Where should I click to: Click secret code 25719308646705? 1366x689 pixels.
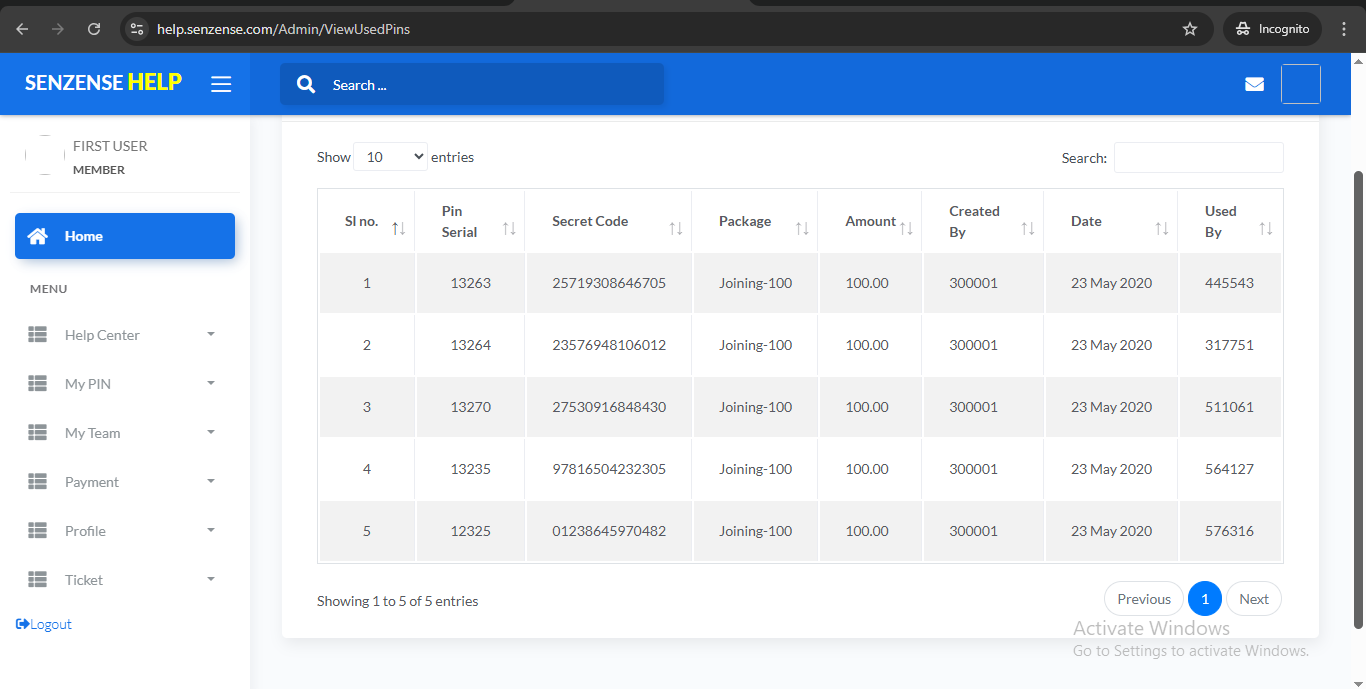point(609,283)
